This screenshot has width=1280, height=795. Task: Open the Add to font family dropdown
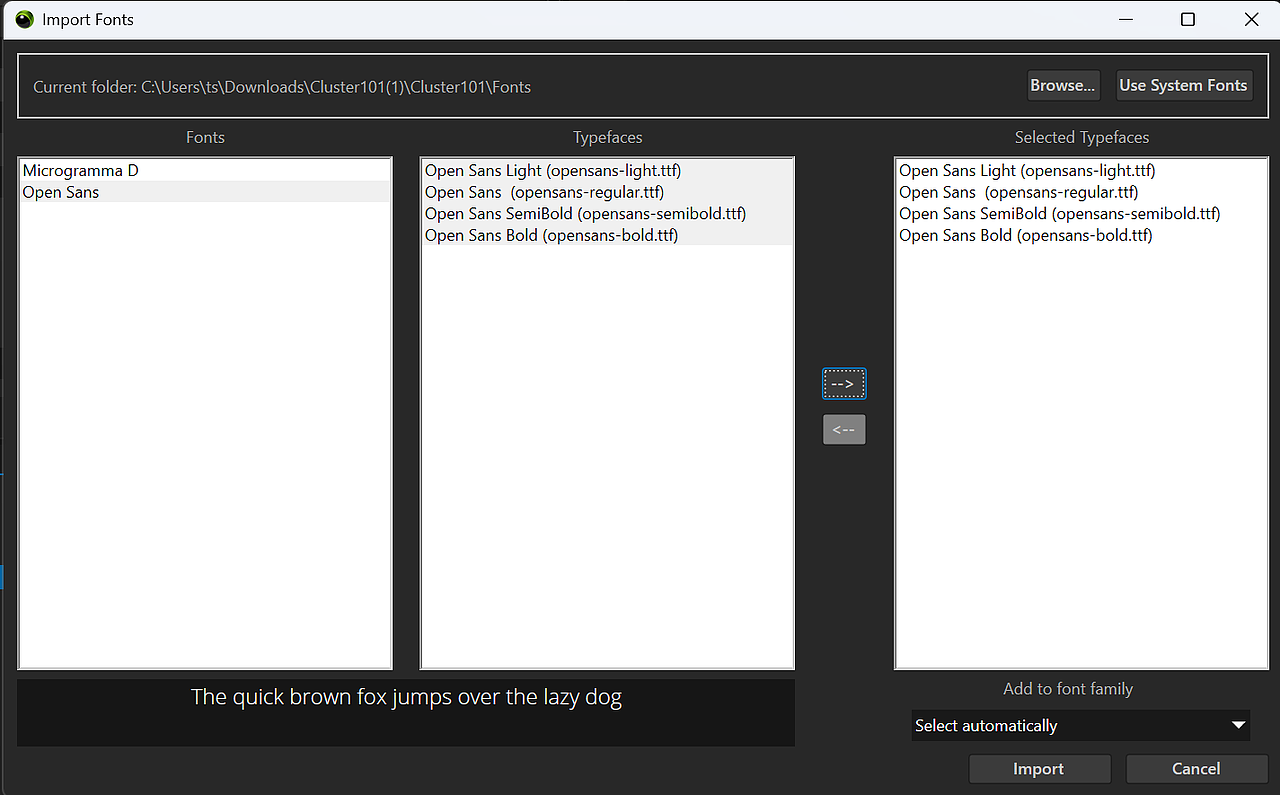tap(1081, 725)
